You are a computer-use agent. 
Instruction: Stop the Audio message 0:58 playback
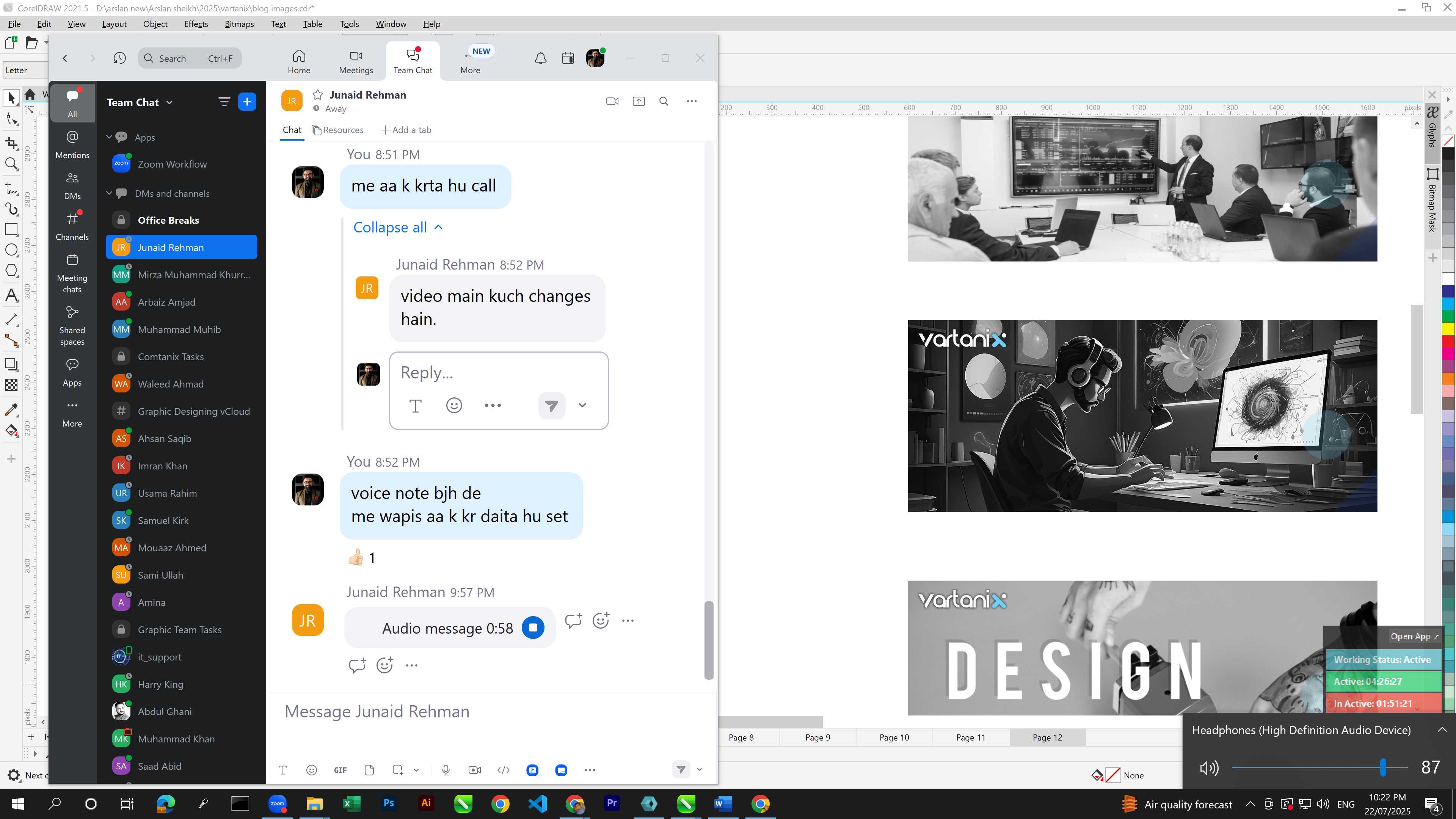pos(533,628)
